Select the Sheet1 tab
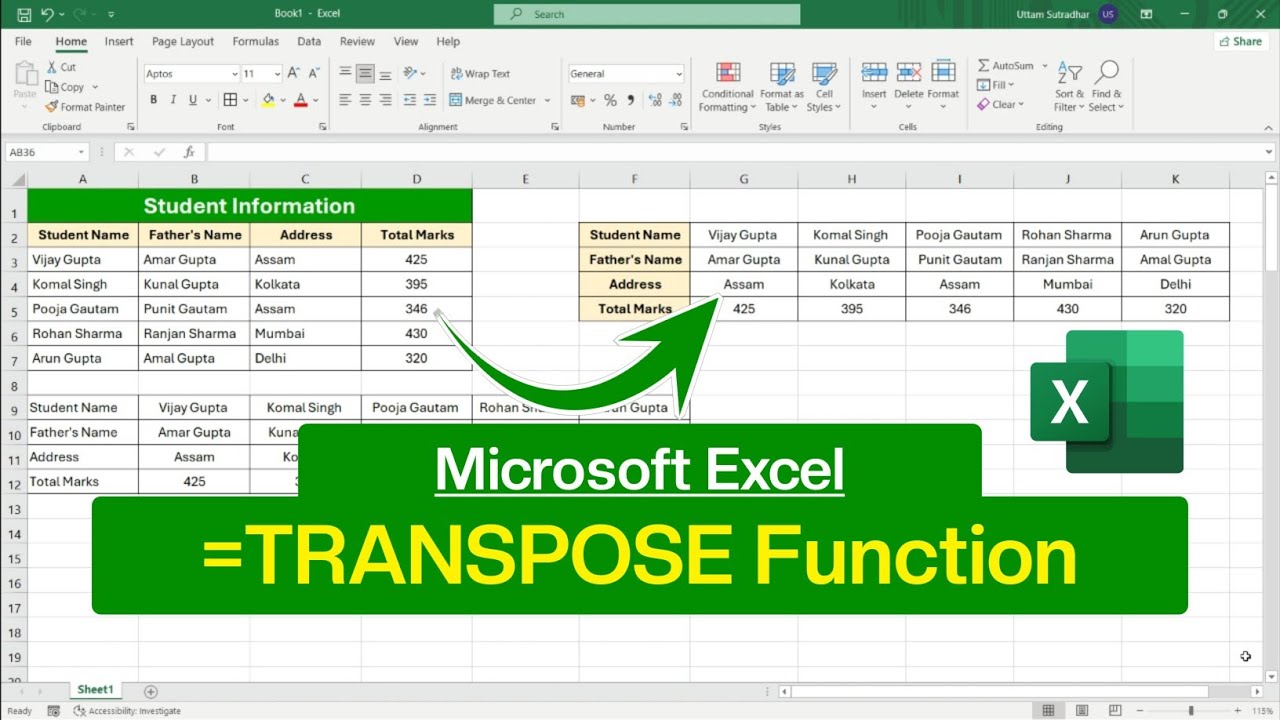The width and height of the screenshot is (1280, 720). [96, 690]
